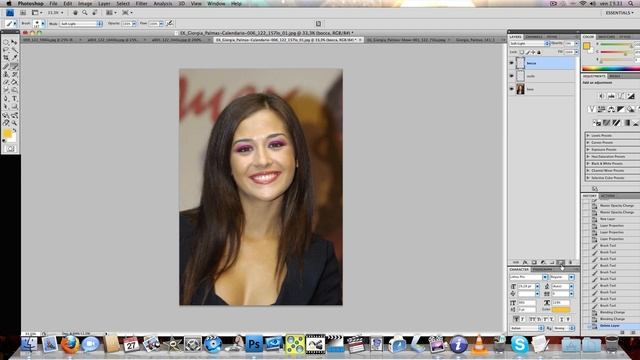Toggle lock image pixels brush icon
Viewport: 640px width, 360px height.
point(528,52)
